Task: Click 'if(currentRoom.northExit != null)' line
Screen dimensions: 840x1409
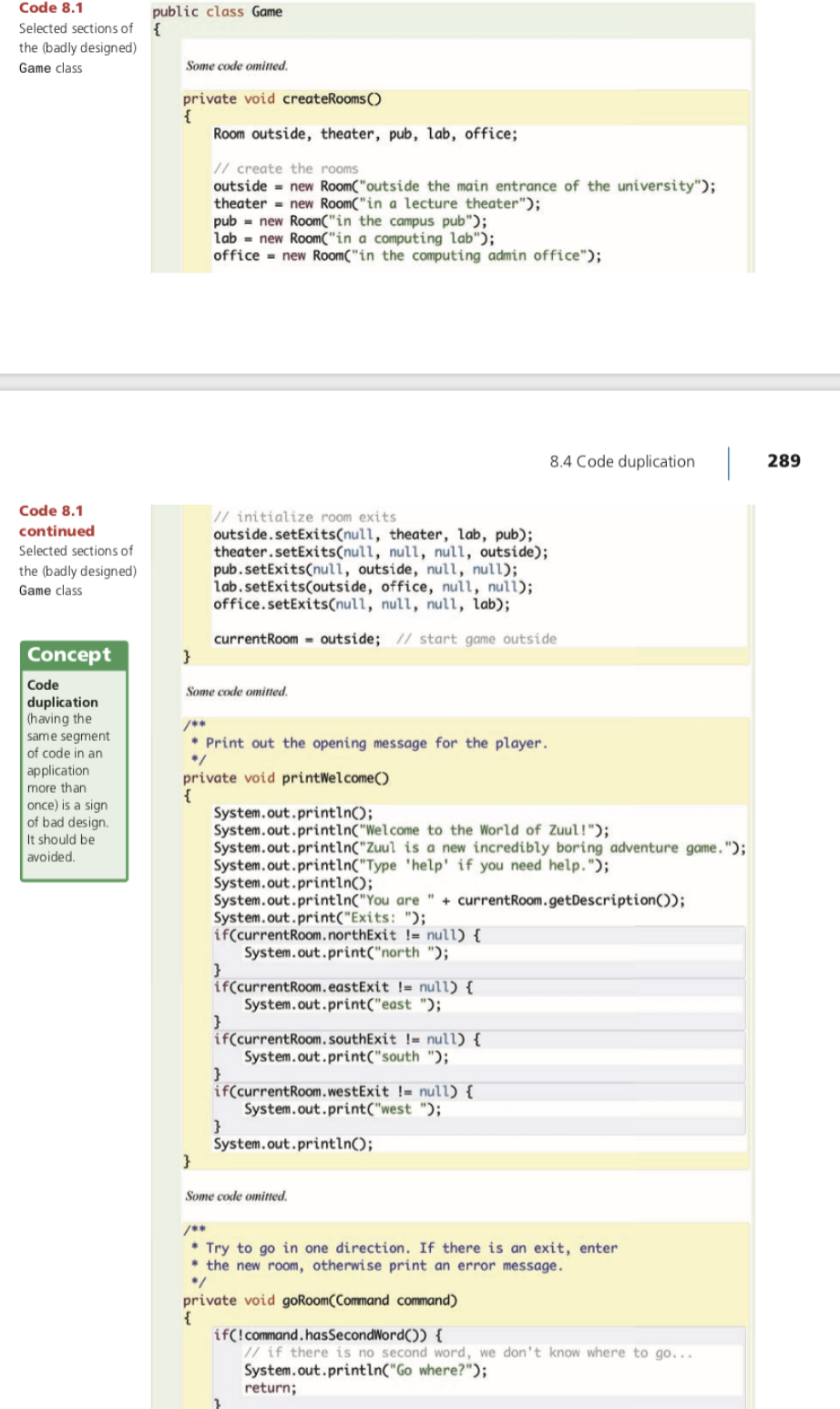Action: [x=347, y=934]
